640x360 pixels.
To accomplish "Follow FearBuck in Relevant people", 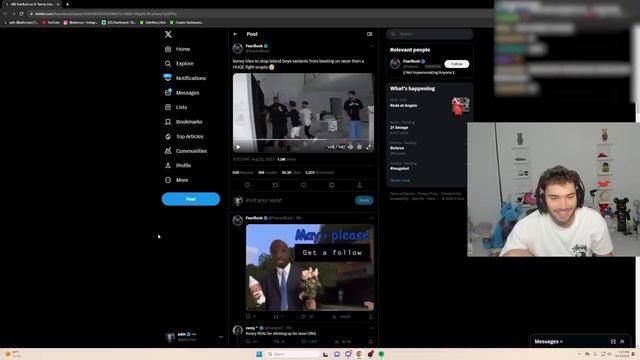I will click(x=456, y=64).
